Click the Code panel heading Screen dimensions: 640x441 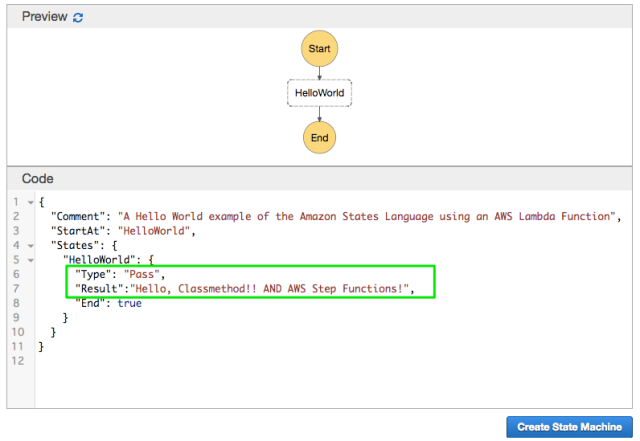pyautogui.click(x=38, y=179)
